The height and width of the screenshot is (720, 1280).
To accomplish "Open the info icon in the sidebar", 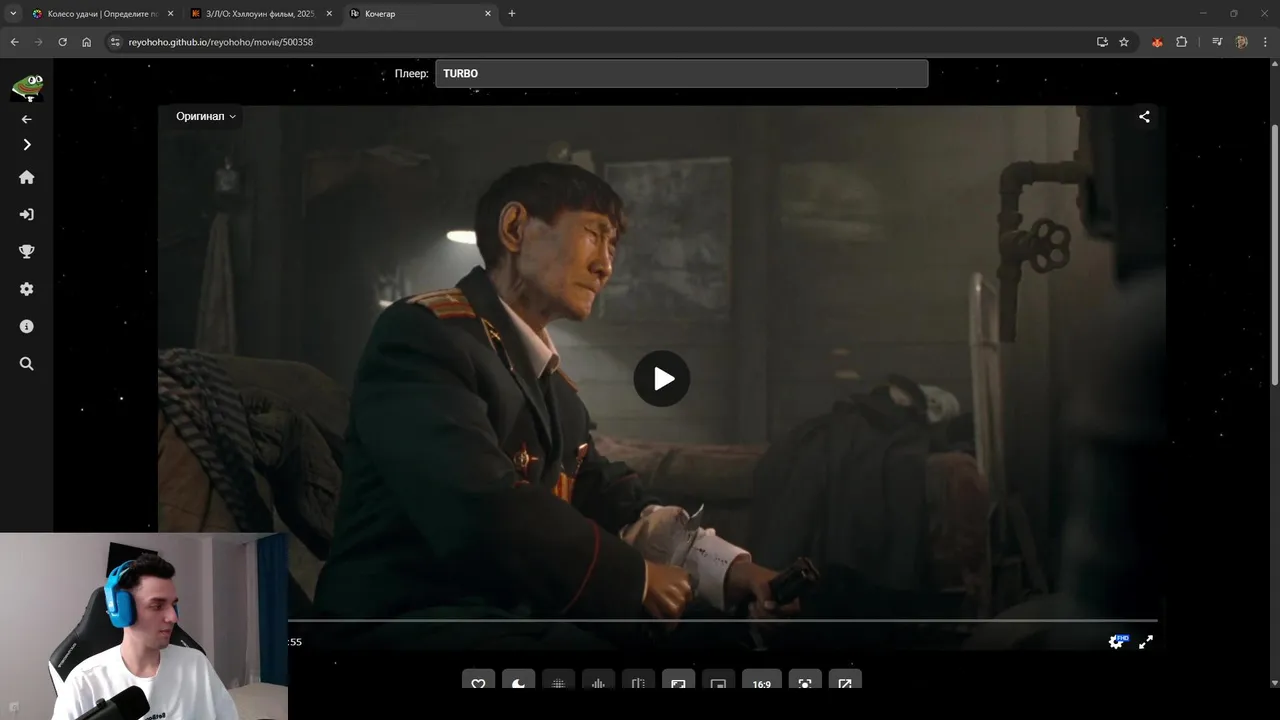I will pyautogui.click(x=27, y=326).
